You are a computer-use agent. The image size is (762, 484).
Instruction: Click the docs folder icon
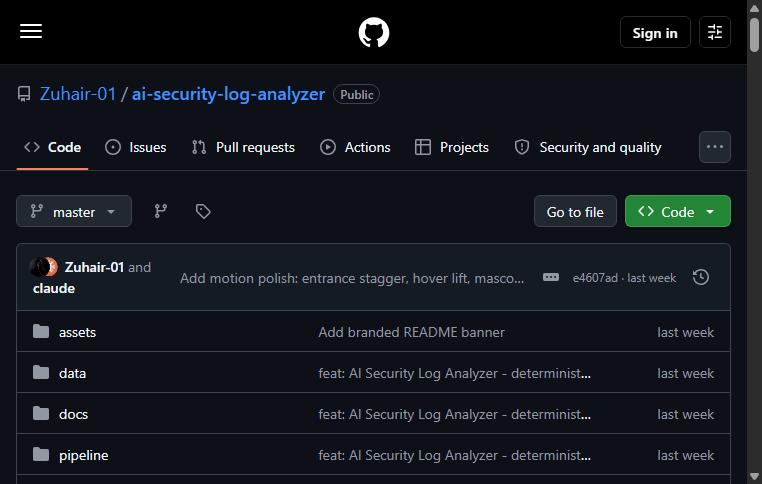click(41, 414)
